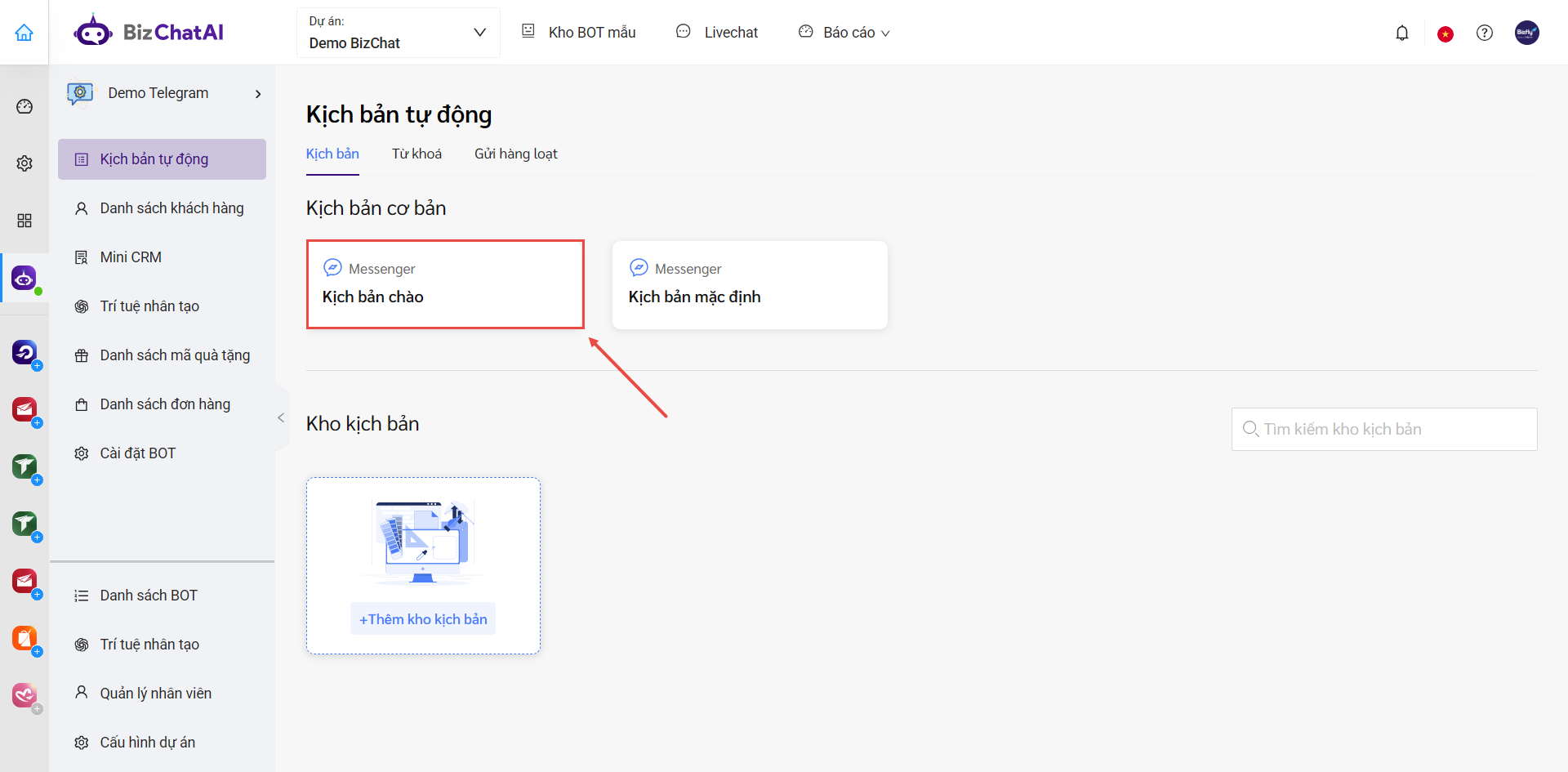This screenshot has height=772, width=1568.
Task: Go to the home icon
Action: (24, 33)
